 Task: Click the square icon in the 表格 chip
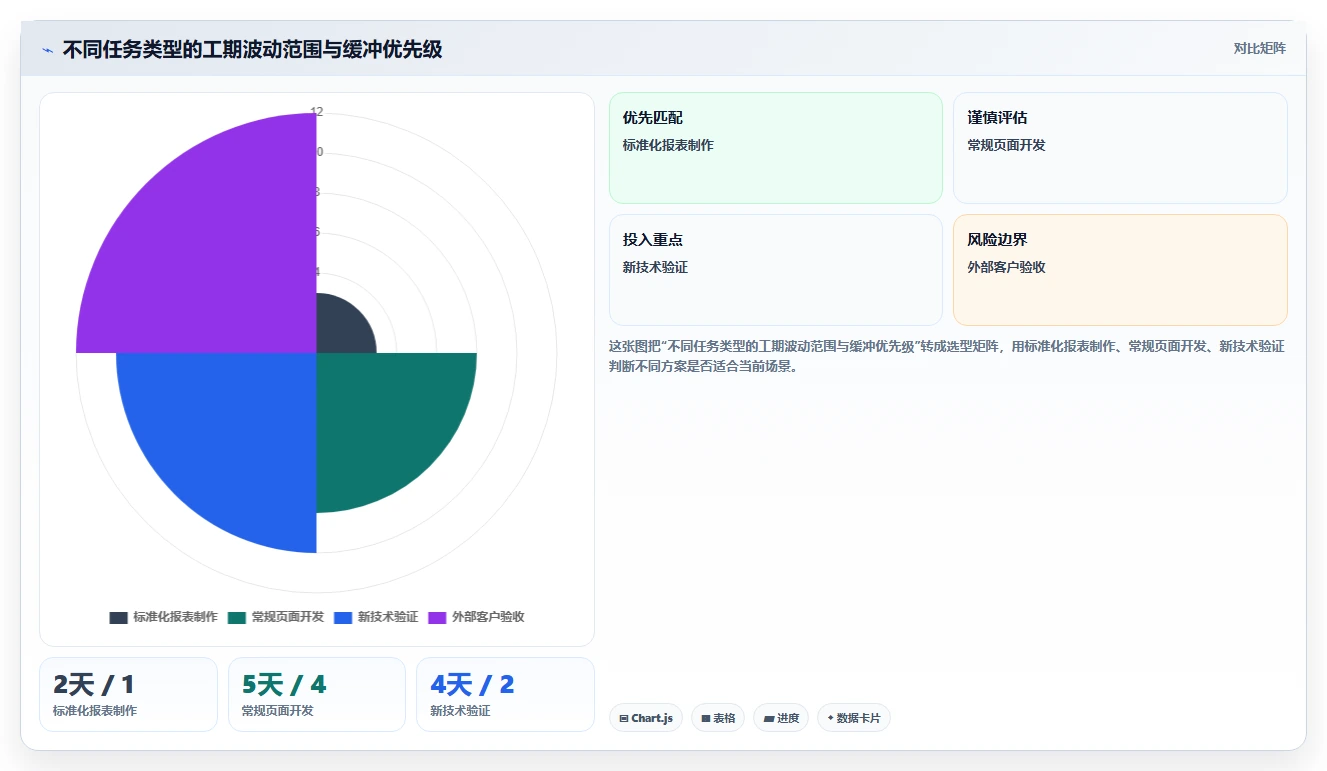[x=706, y=718]
